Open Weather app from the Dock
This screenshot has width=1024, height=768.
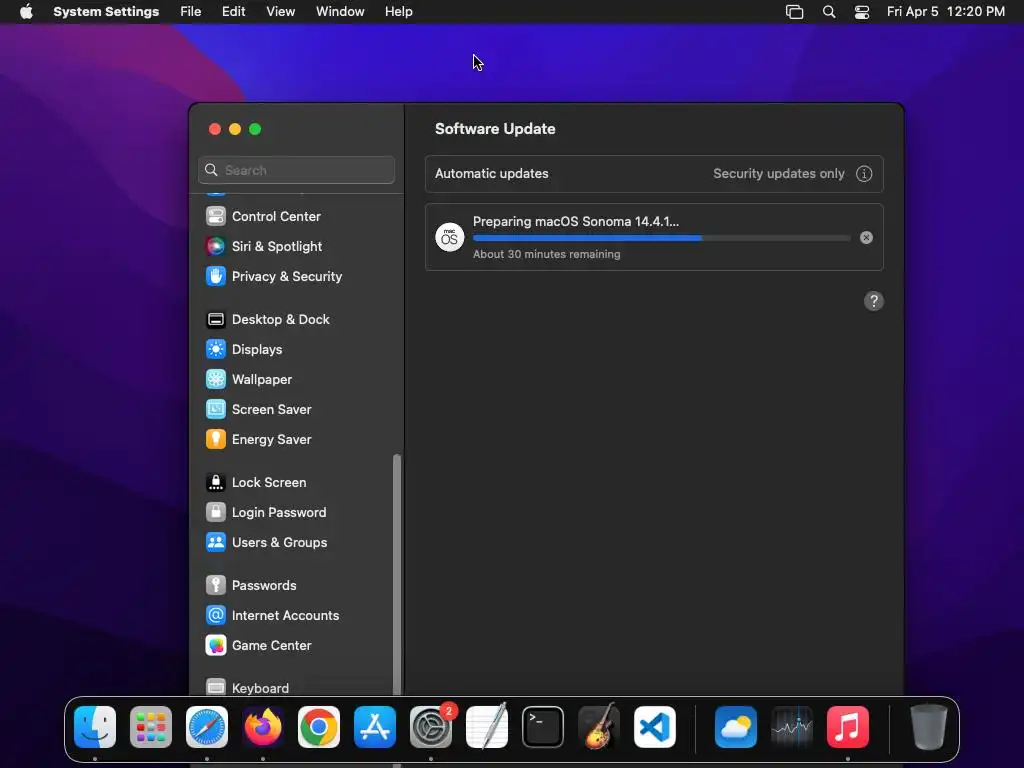(x=736, y=727)
